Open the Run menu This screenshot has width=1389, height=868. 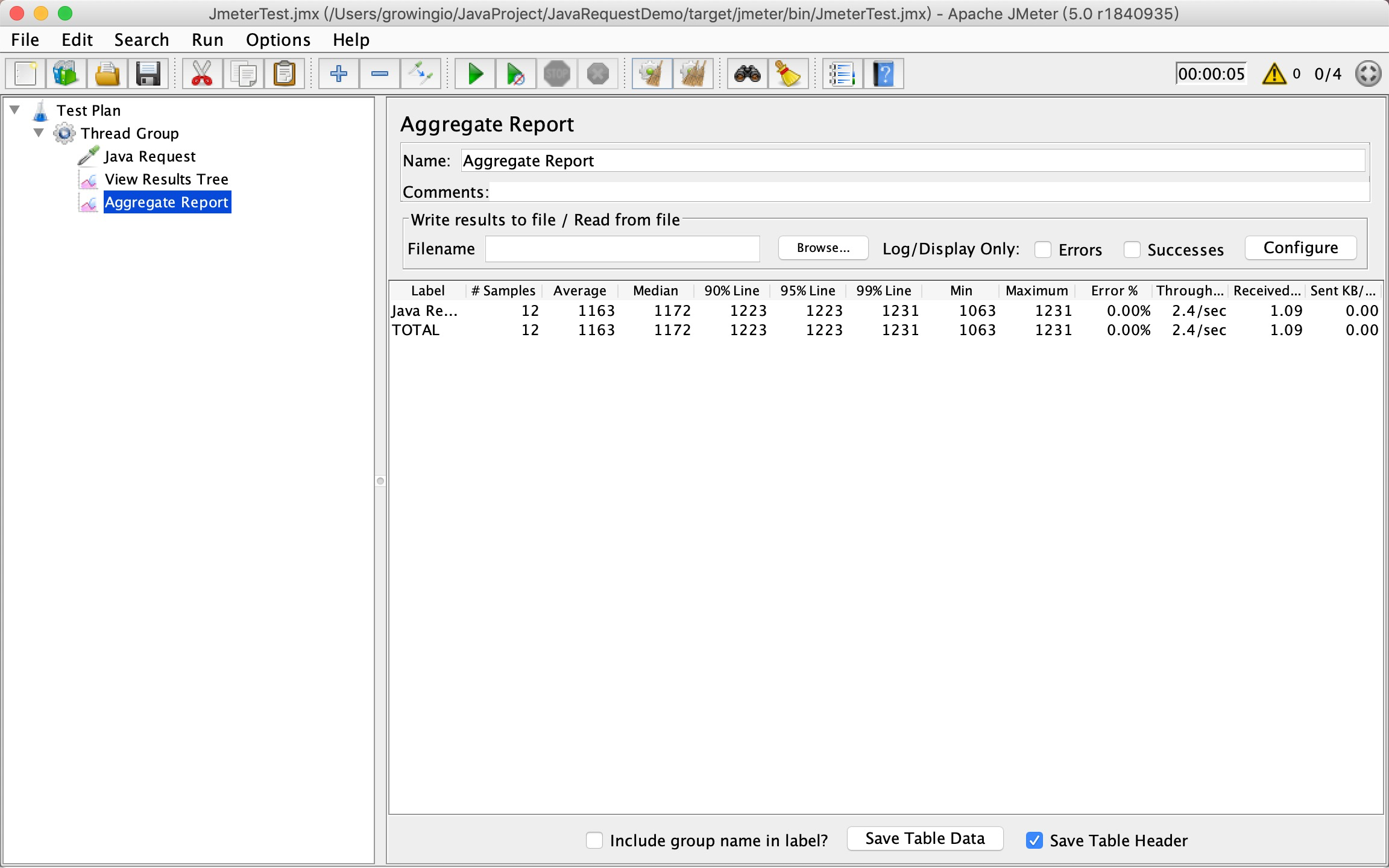(207, 40)
